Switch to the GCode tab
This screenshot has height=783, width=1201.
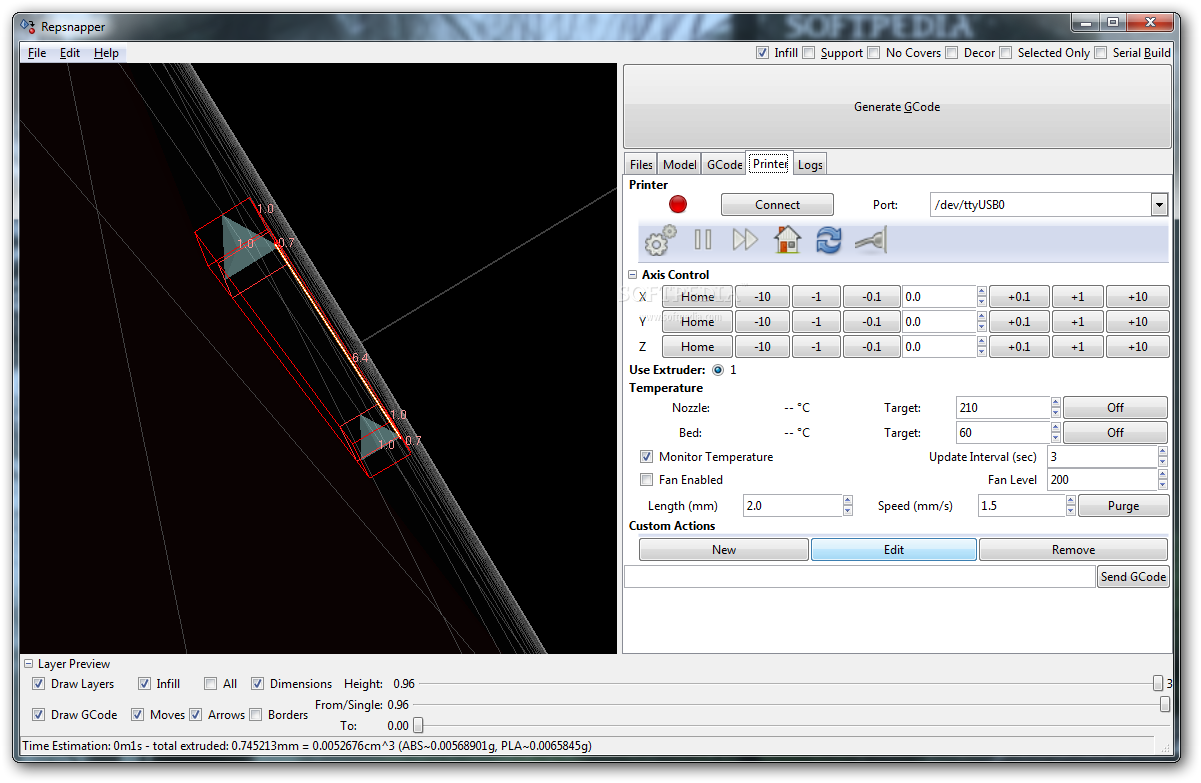coord(725,165)
